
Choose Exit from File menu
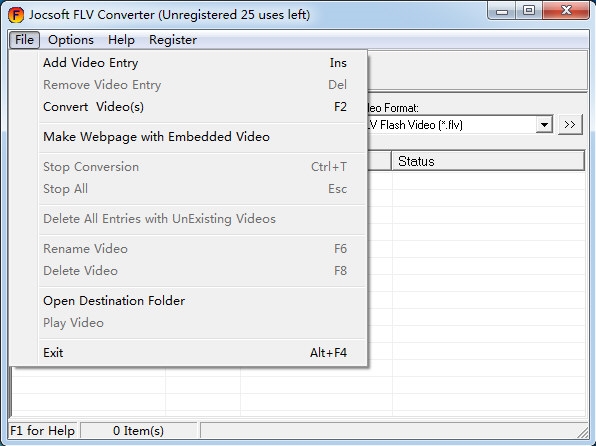(x=203, y=353)
